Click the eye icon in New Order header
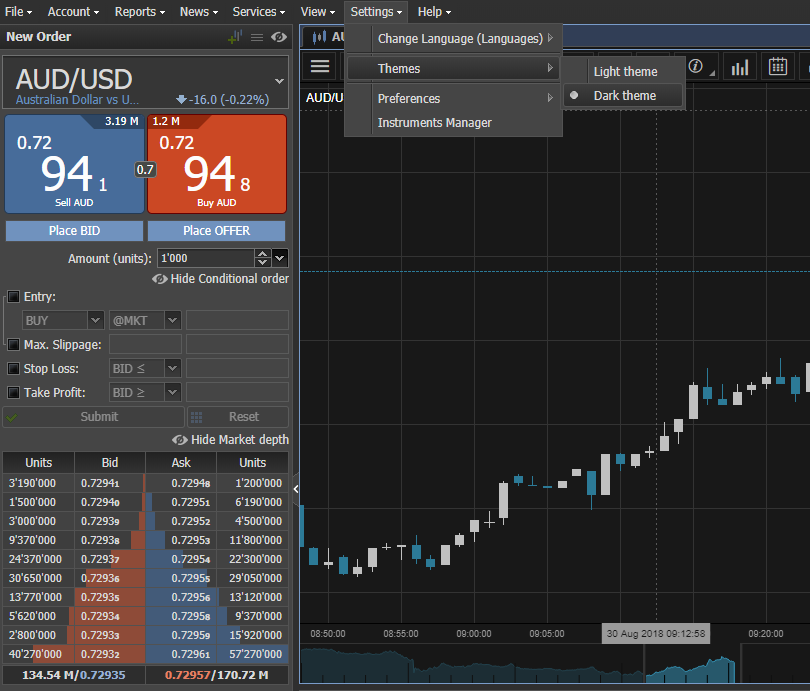810x691 pixels. [x=279, y=37]
